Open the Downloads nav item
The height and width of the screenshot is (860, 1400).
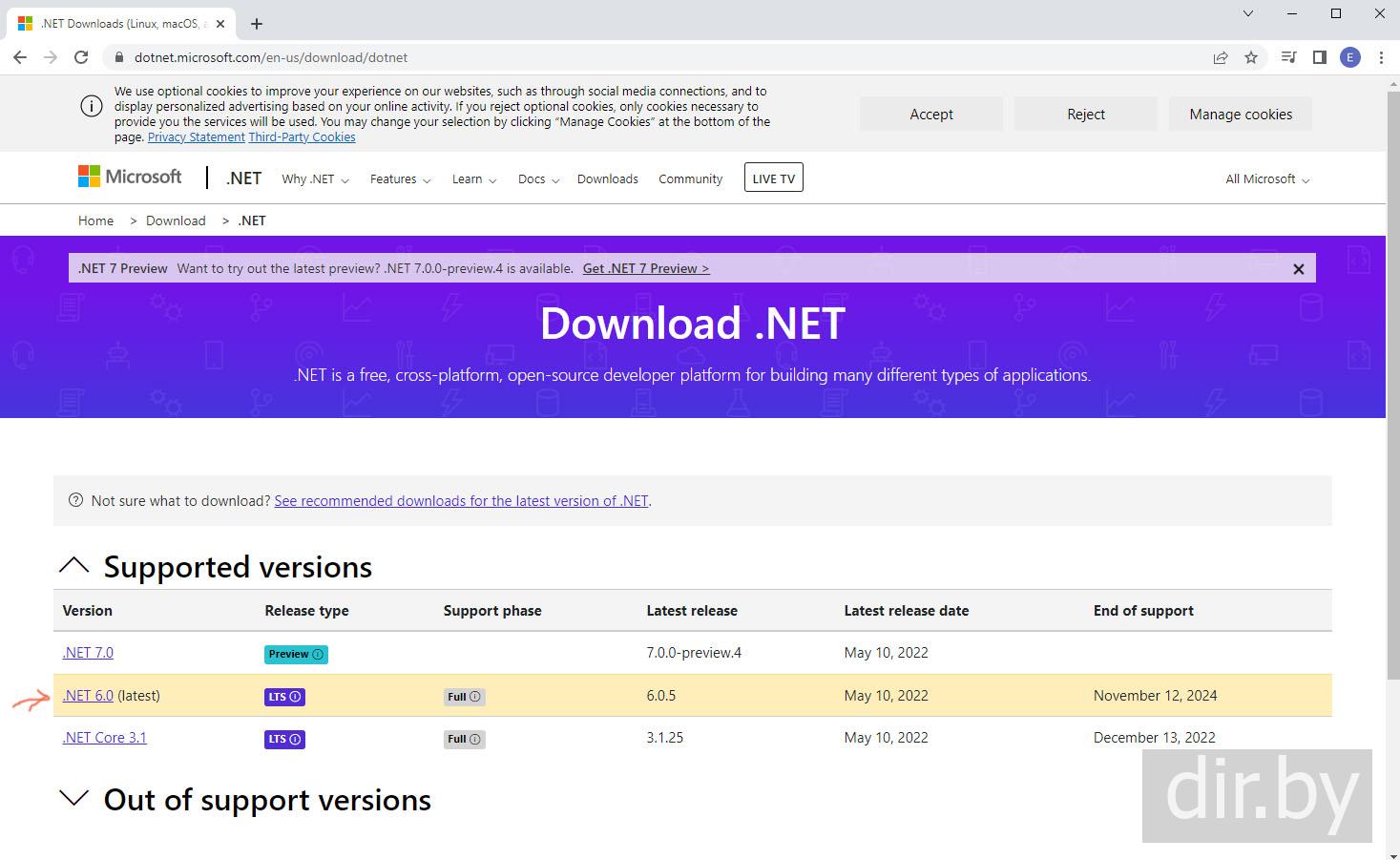click(607, 179)
